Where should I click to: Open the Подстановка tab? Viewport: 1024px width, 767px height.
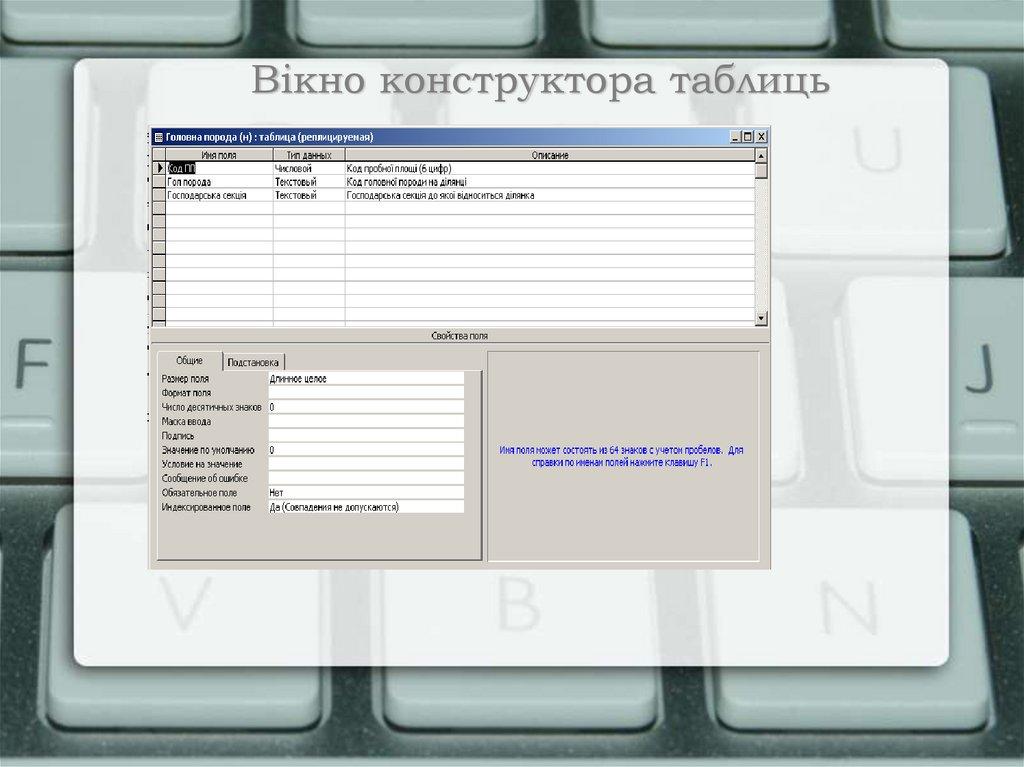click(x=254, y=362)
